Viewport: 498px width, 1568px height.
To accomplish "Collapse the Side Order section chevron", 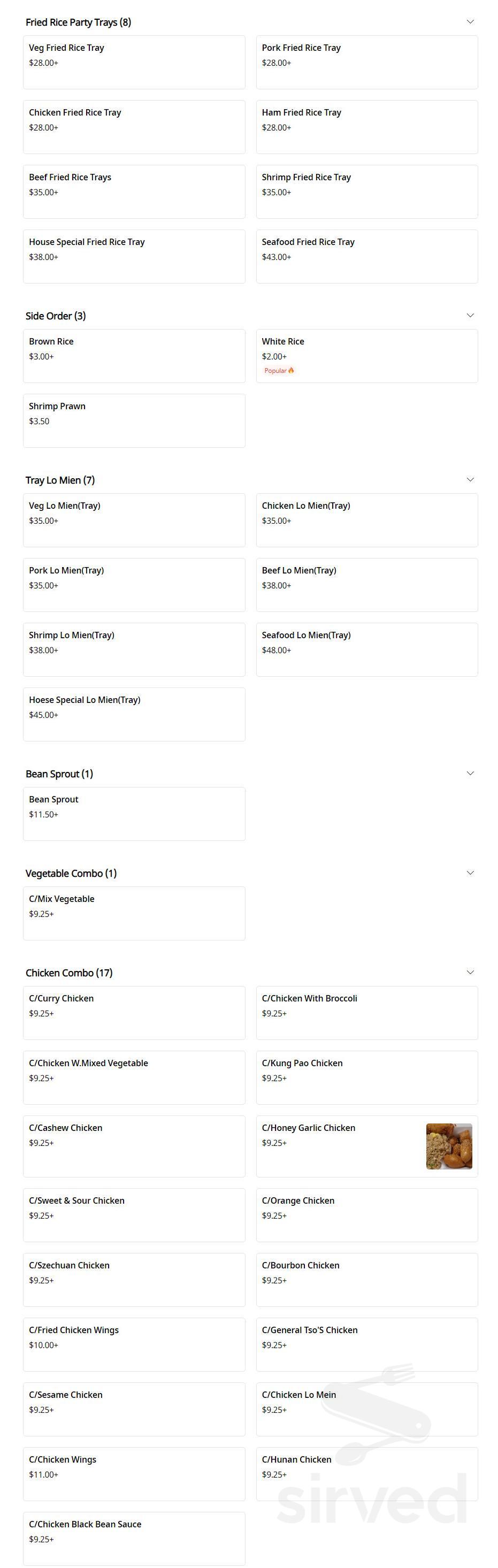I will pos(470,315).
